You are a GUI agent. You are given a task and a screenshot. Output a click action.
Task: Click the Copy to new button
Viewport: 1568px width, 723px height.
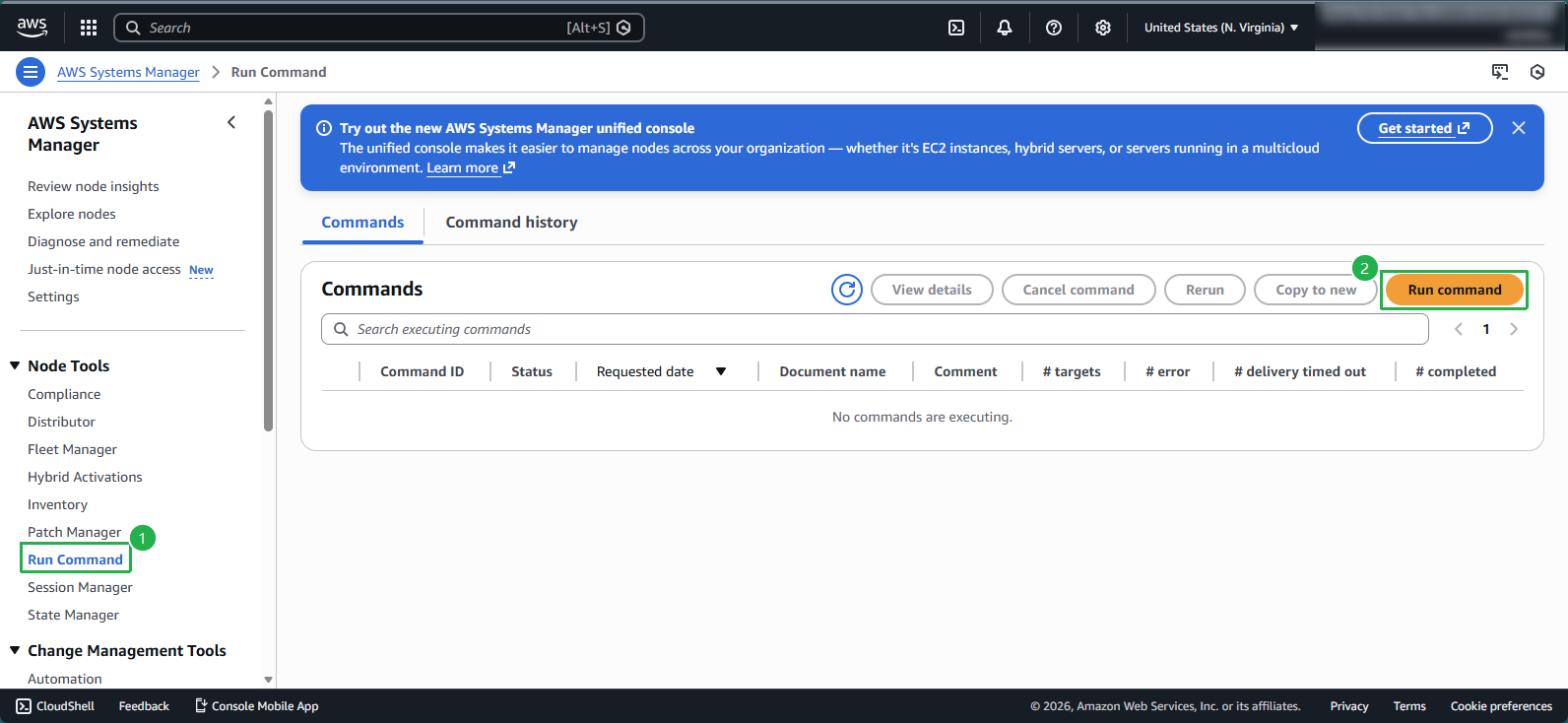click(x=1316, y=290)
